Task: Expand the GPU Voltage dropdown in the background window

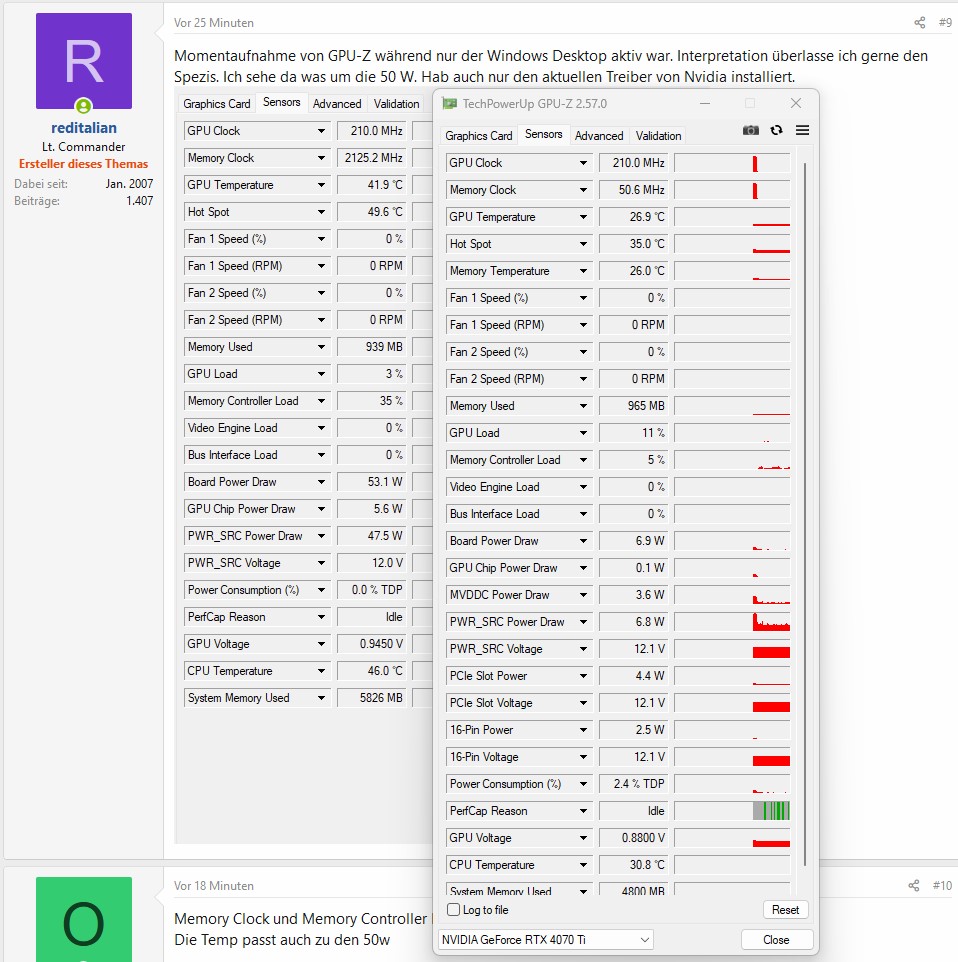Action: [x=321, y=644]
